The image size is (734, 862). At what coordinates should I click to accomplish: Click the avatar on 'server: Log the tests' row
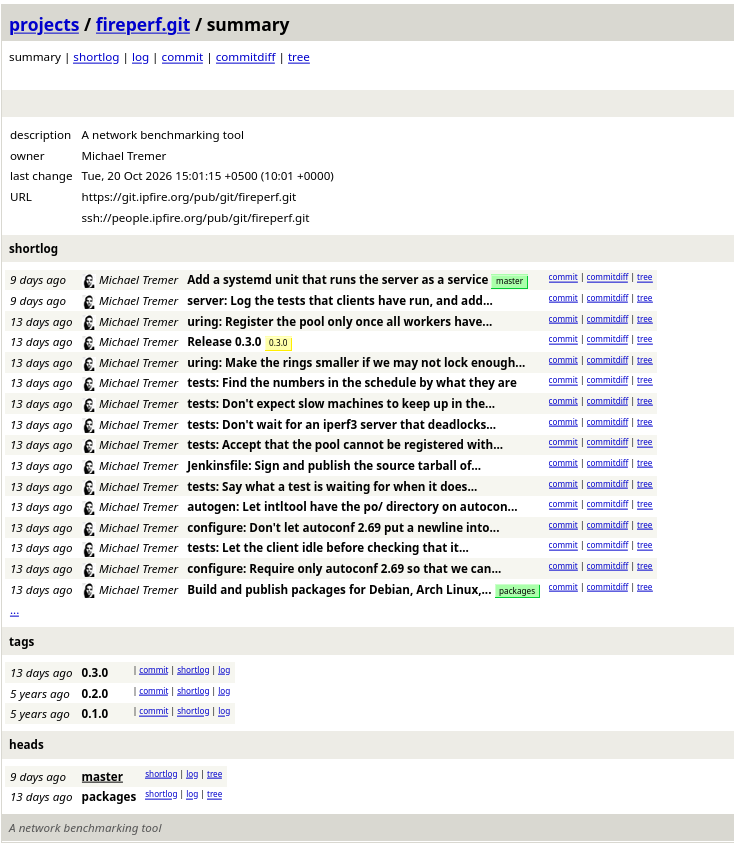pos(89,302)
